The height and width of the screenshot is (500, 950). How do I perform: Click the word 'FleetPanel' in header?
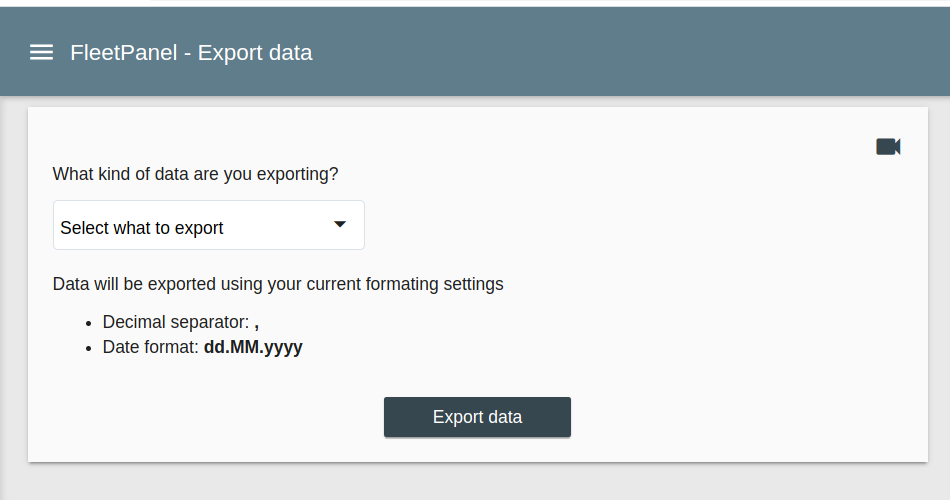coord(123,52)
